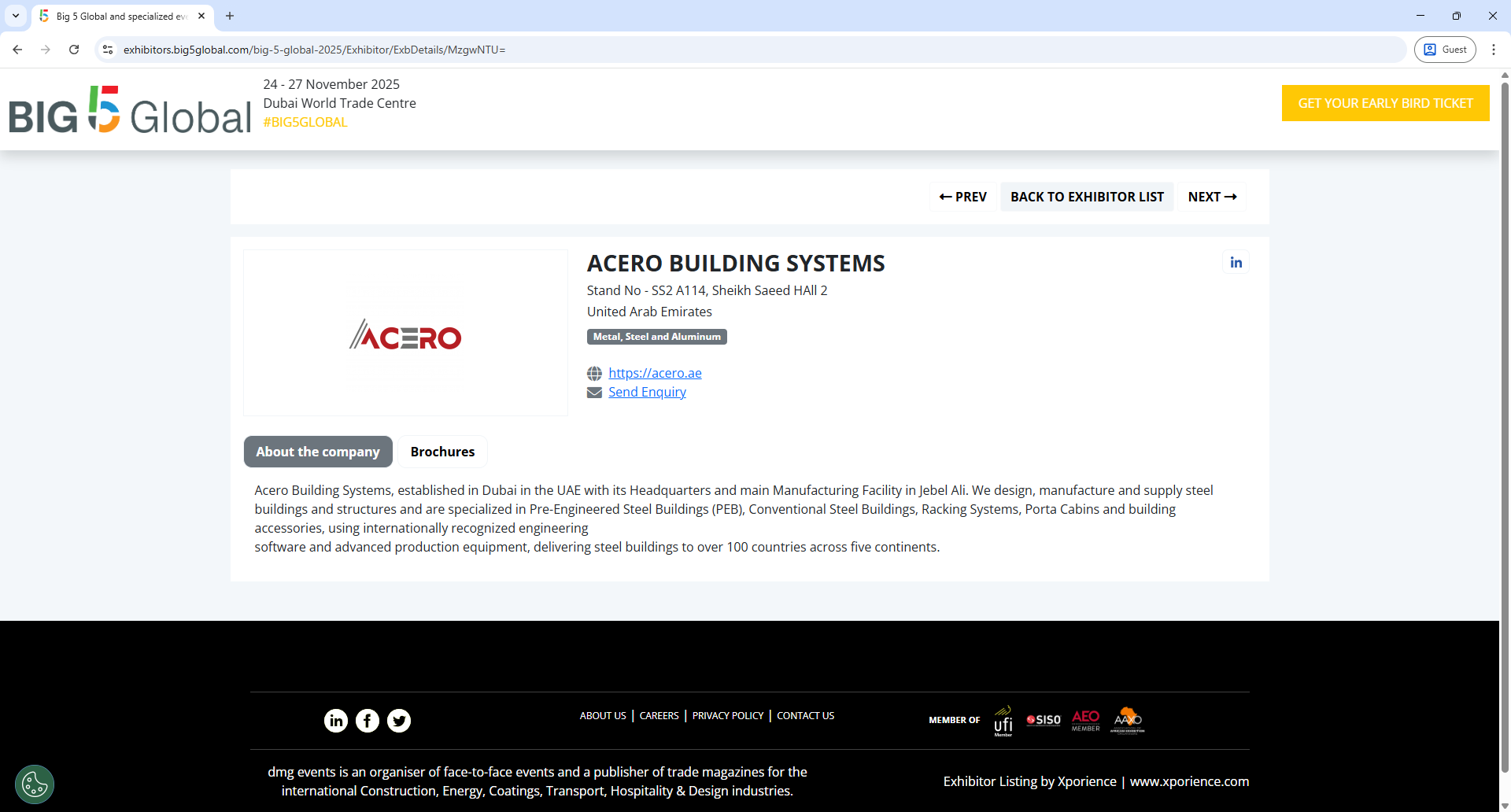Open the Twitter page in the footer
Viewport: 1511px width, 812px height.
coord(399,720)
